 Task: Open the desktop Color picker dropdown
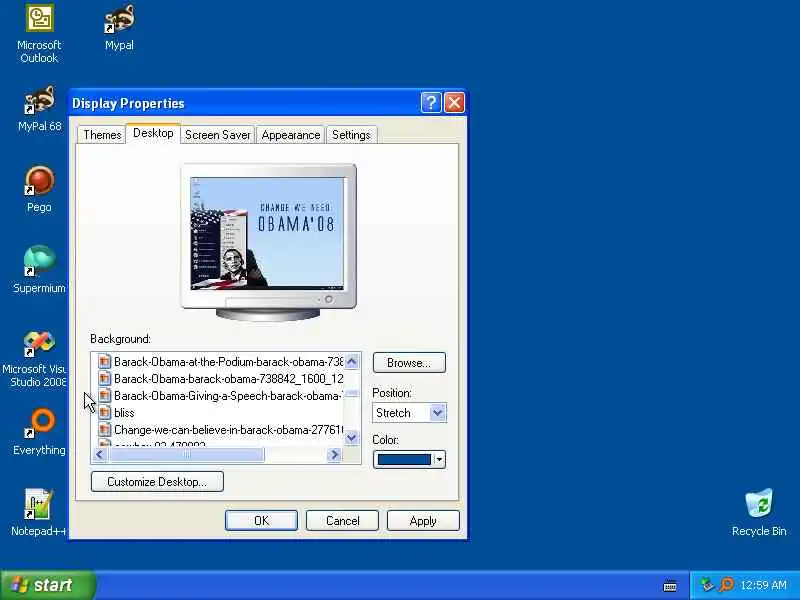(409, 459)
